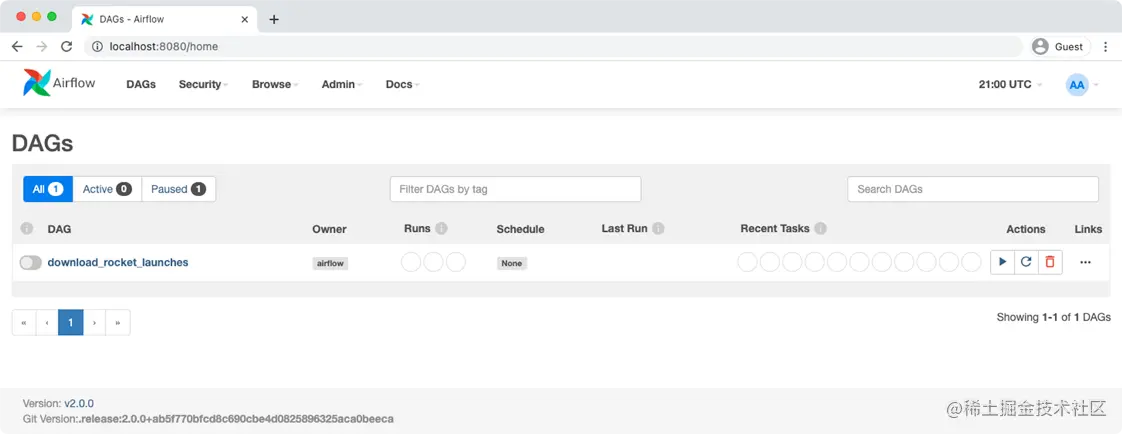This screenshot has width=1122, height=434.
Task: Unpause the download_rocket_launches DAG toggle
Action: (x=31, y=263)
